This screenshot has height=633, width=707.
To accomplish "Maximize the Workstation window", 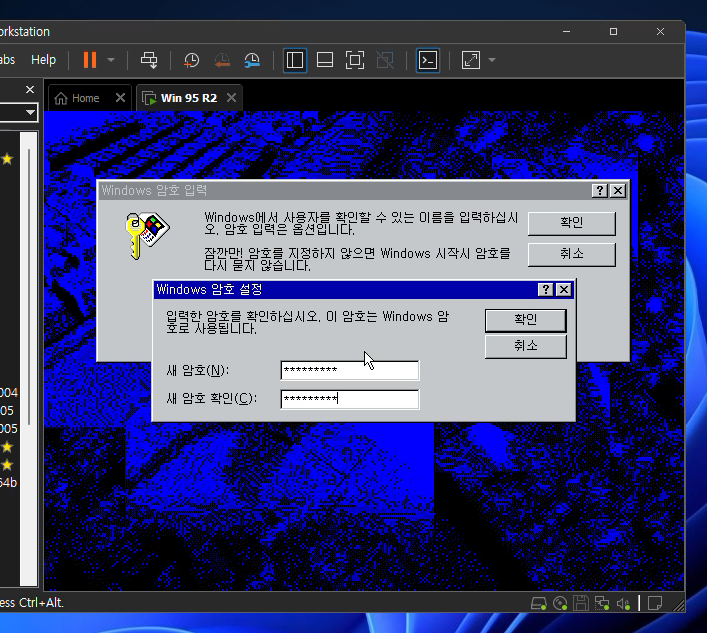I will pyautogui.click(x=613, y=32).
